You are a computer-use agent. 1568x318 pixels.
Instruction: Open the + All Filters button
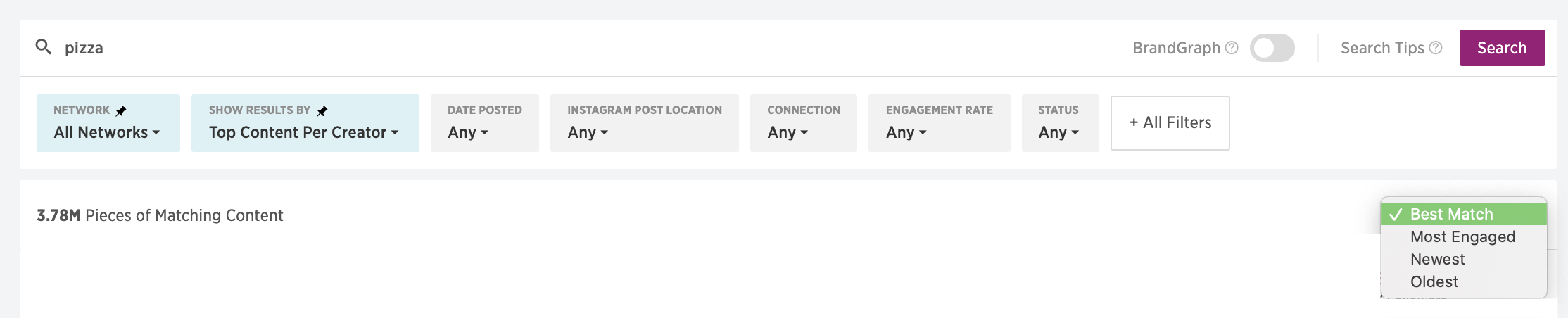pyautogui.click(x=1170, y=123)
